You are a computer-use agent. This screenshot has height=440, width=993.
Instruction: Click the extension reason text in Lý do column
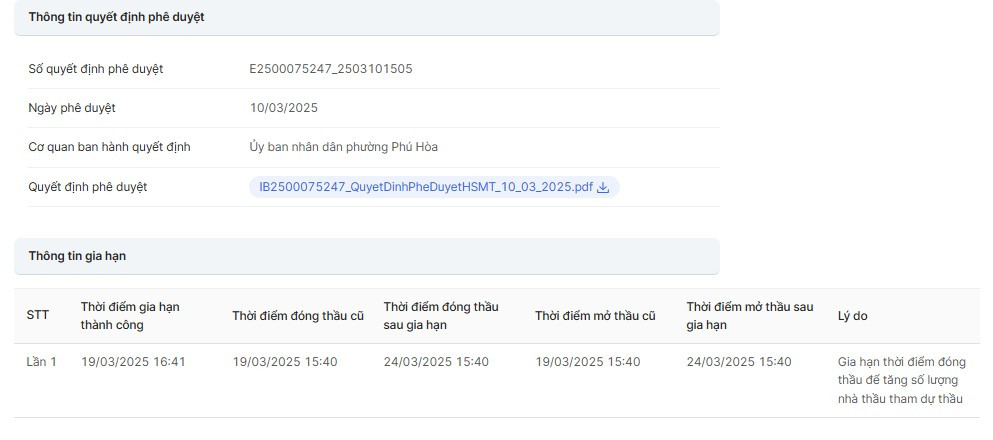pos(900,380)
